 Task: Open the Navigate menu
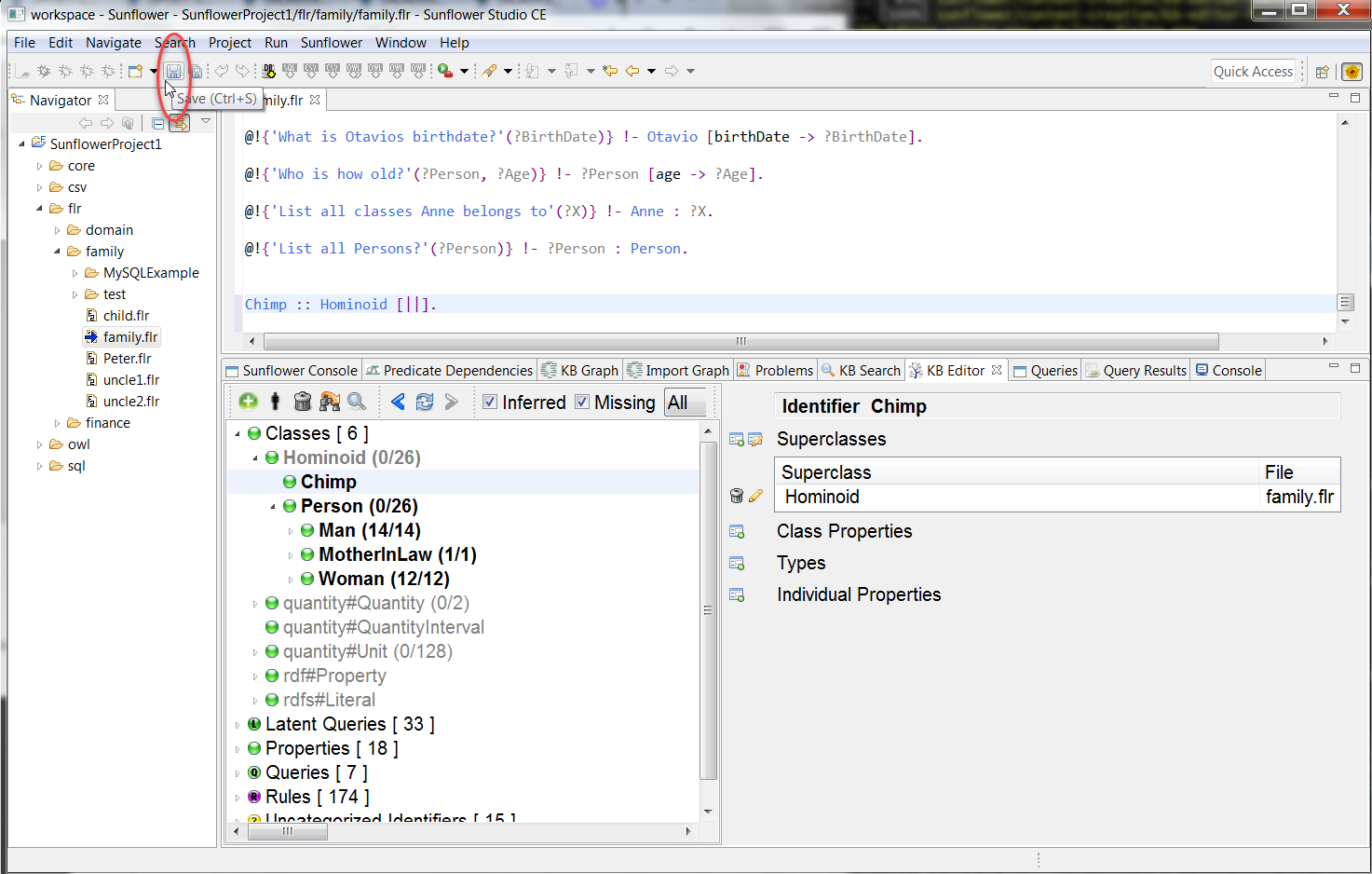pyautogui.click(x=114, y=43)
